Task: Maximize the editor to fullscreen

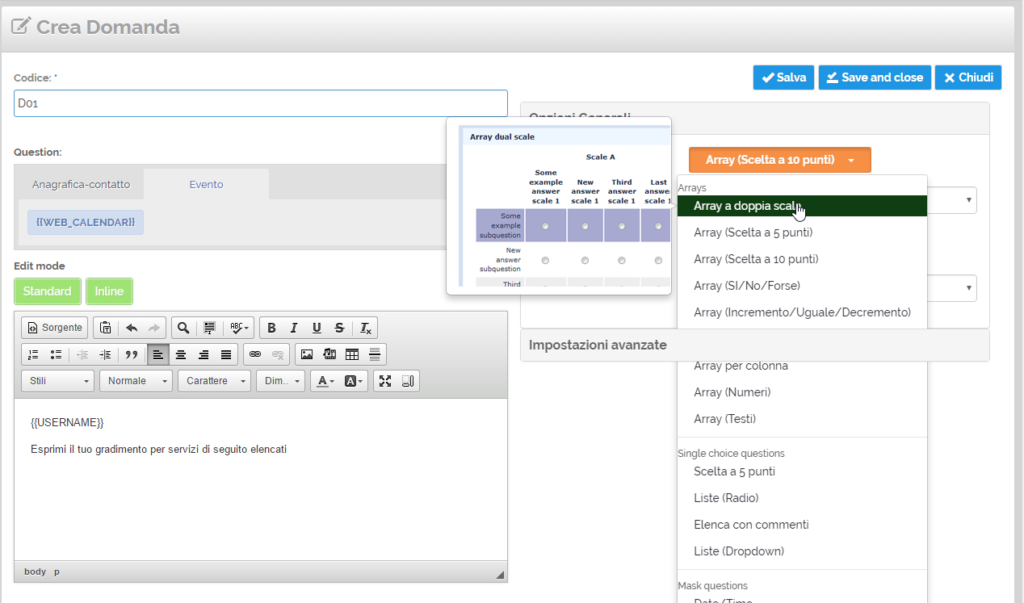Action: pyautogui.click(x=385, y=381)
